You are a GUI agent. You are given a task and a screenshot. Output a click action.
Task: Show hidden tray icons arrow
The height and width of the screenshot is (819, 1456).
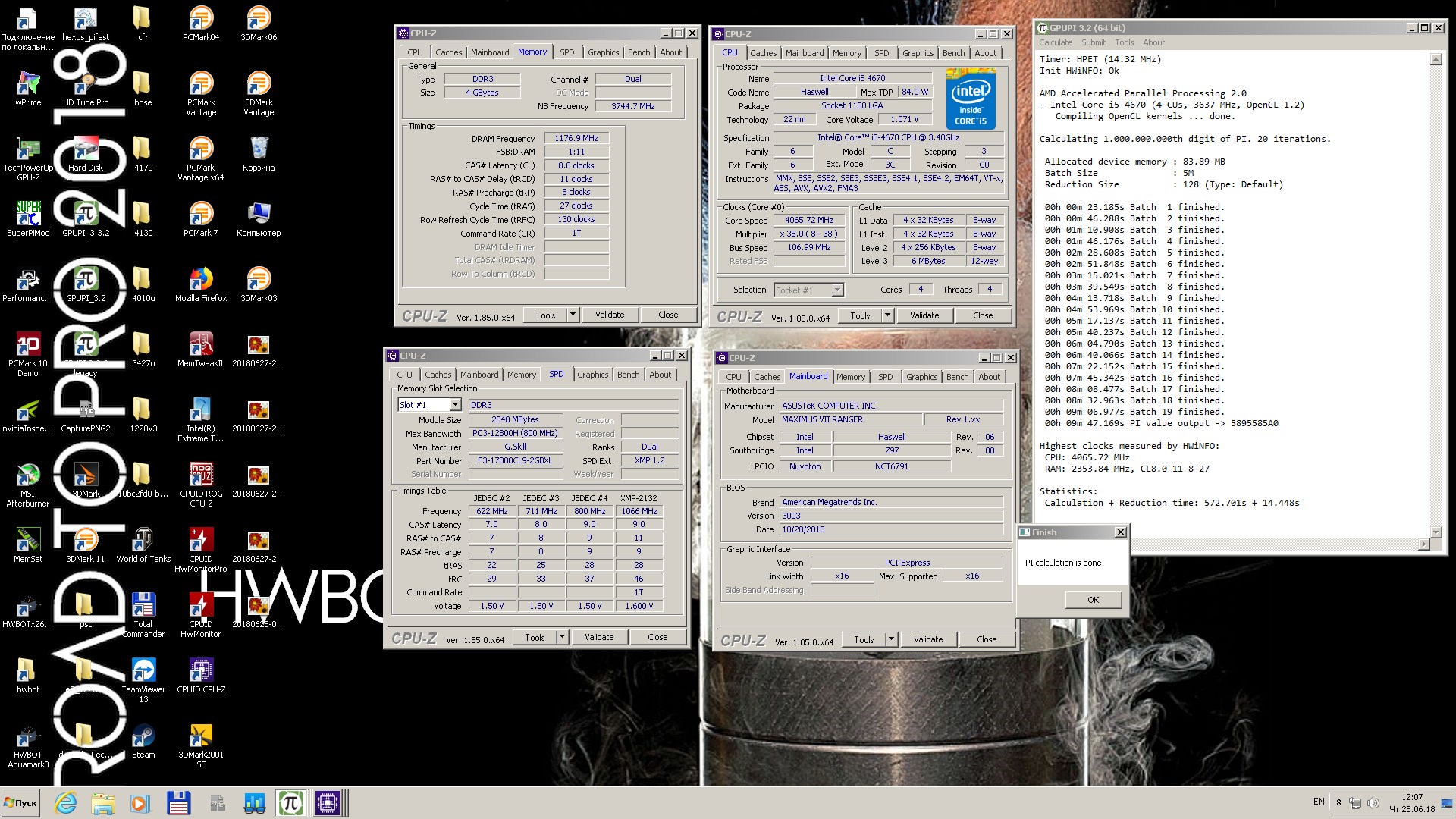1338,802
